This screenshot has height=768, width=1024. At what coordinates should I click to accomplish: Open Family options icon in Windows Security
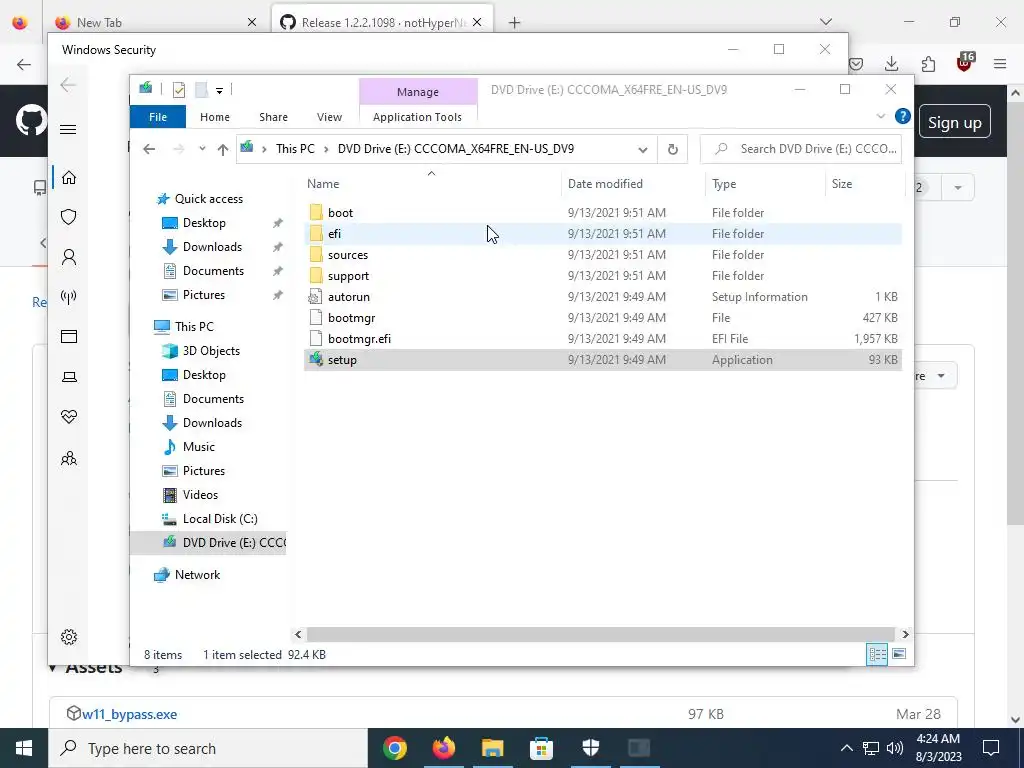(69, 458)
